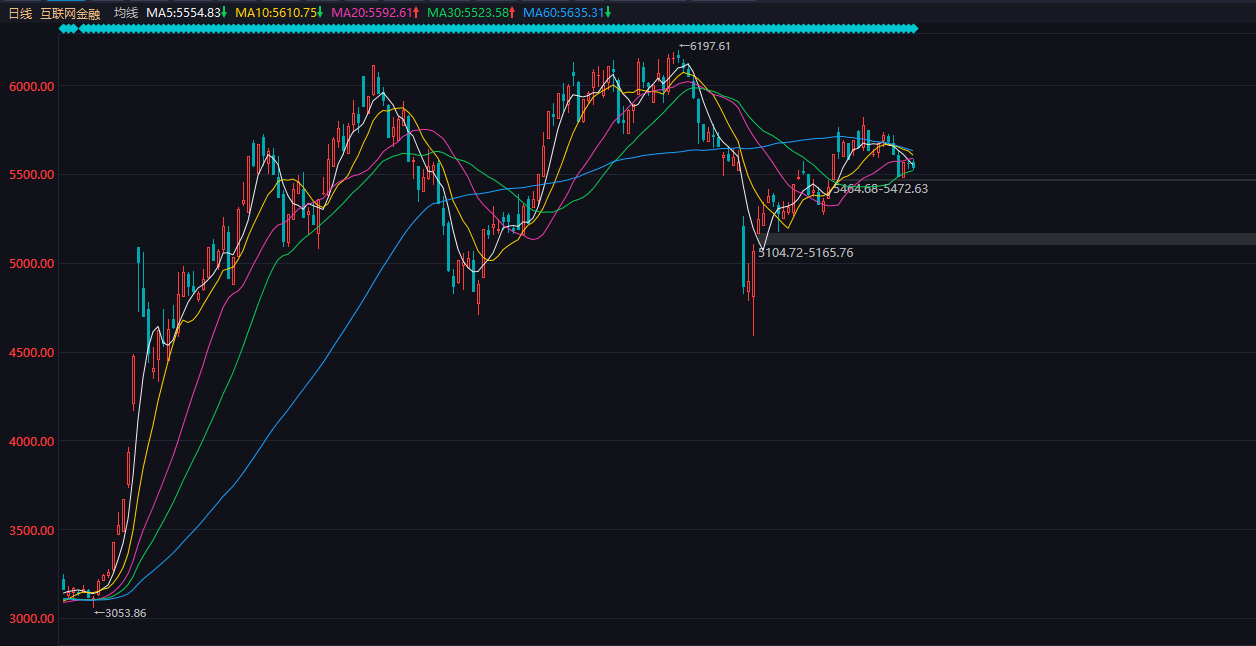Click the 5104.72-5165.76 gap label
This screenshot has width=1256, height=646.
806,253
